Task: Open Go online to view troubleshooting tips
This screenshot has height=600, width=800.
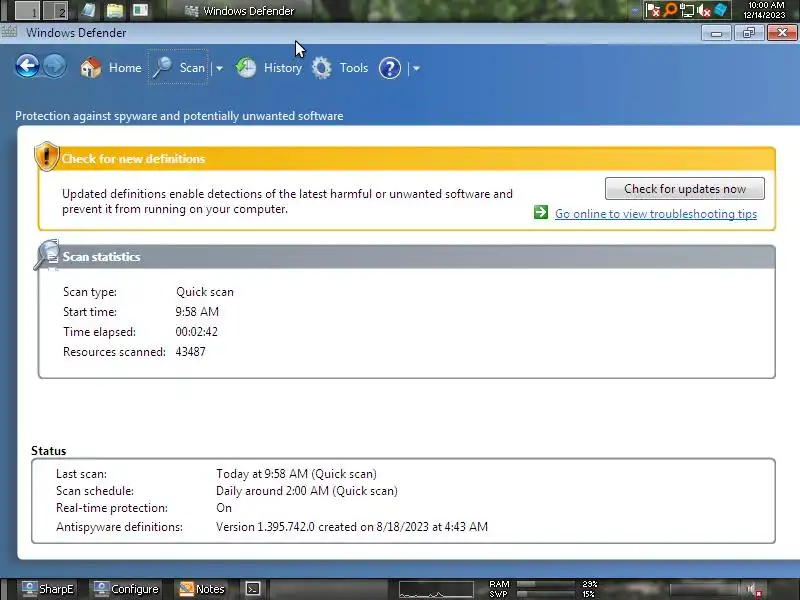Action: point(656,214)
